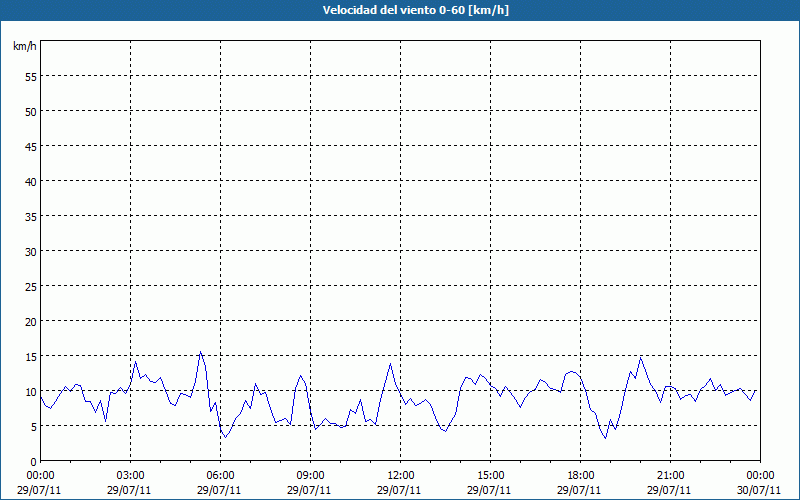Click the 29/07/11 date under 12:00
The image size is (800, 500).
click(x=399, y=490)
